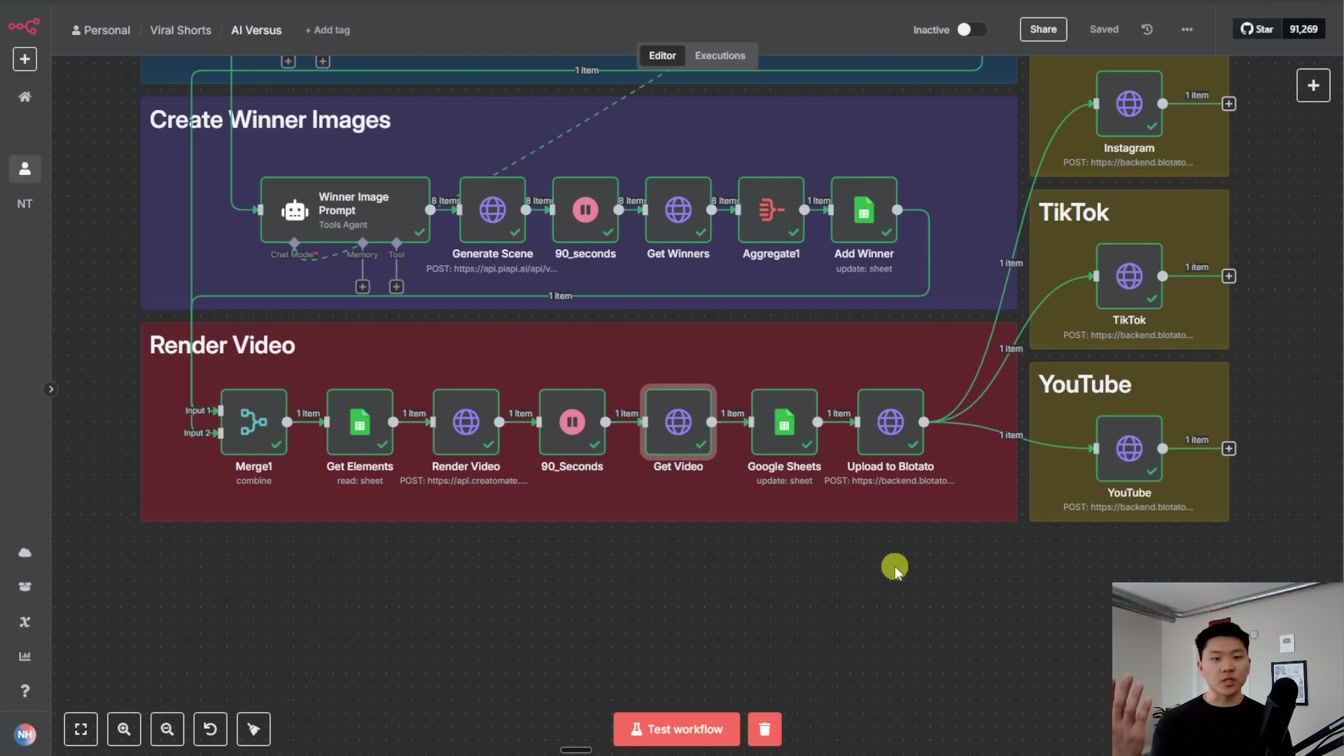The width and height of the screenshot is (1344, 756).
Task: Run Test workflow
Action: point(676,729)
